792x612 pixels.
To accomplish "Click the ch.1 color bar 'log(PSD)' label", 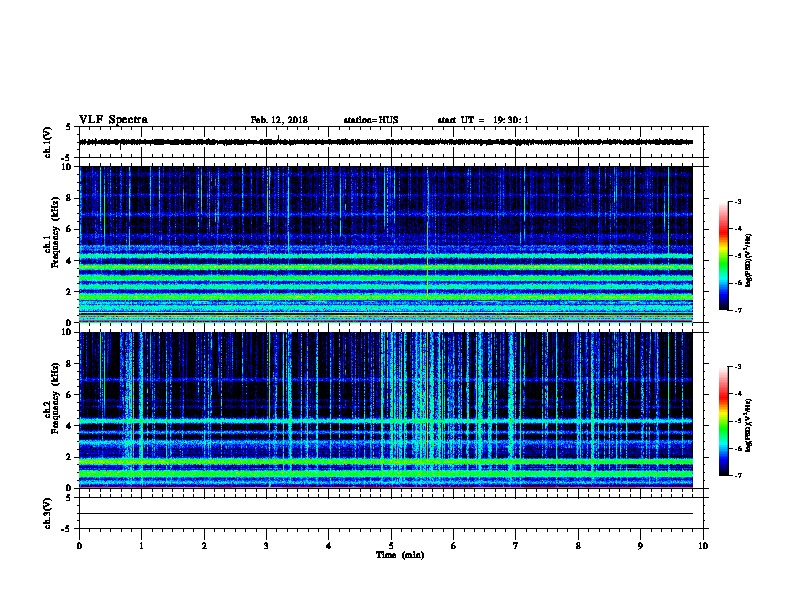I will [749, 260].
